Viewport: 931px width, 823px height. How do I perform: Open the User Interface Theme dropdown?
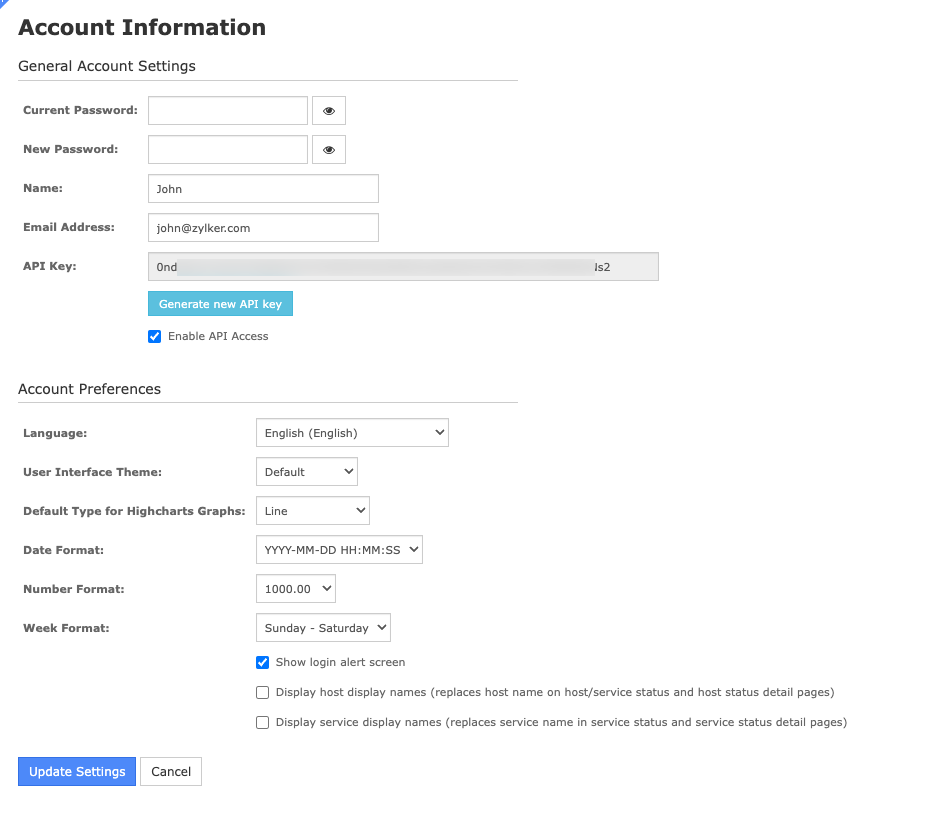tap(306, 472)
